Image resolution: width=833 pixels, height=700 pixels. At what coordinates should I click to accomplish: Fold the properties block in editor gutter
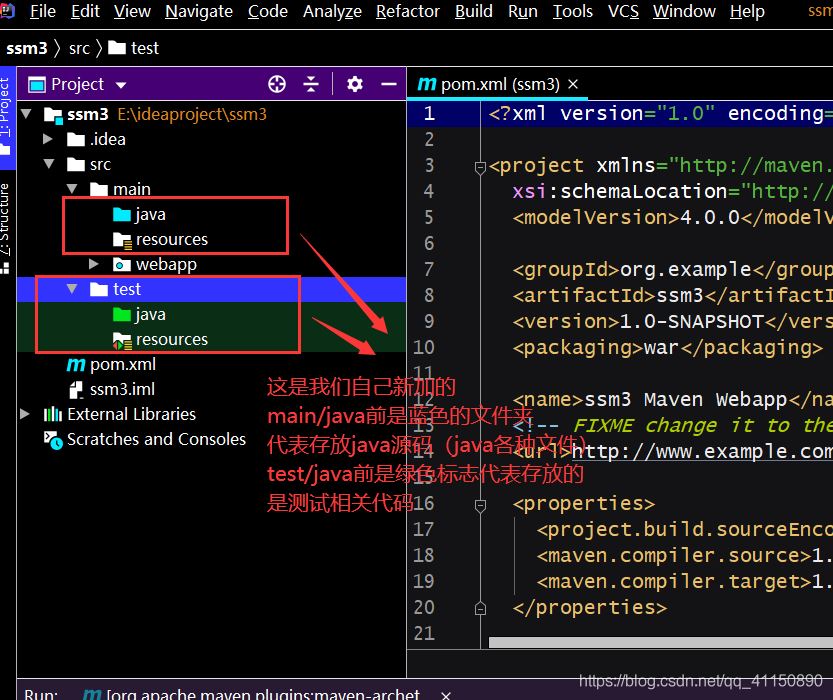click(481, 503)
